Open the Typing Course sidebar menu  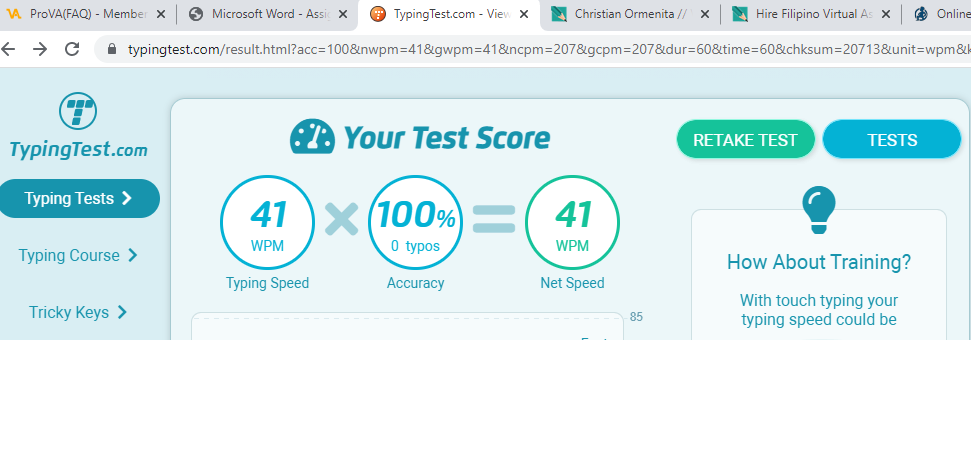(78, 255)
